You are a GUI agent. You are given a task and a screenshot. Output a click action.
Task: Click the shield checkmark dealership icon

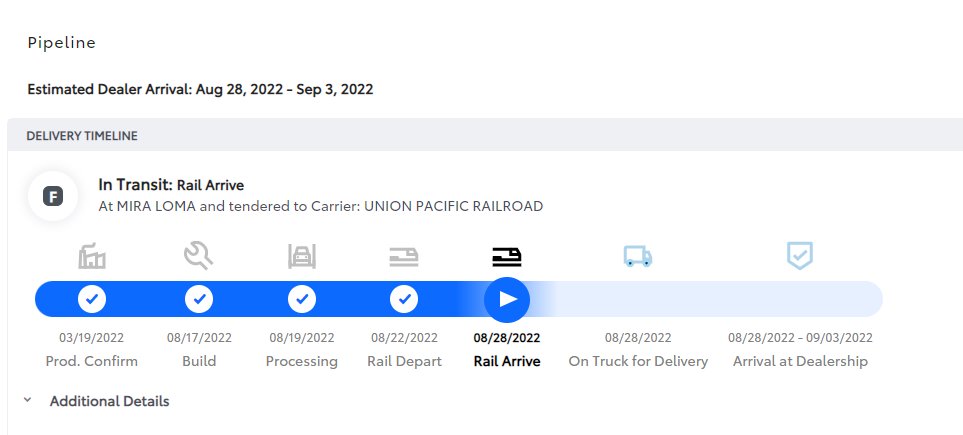[800, 256]
